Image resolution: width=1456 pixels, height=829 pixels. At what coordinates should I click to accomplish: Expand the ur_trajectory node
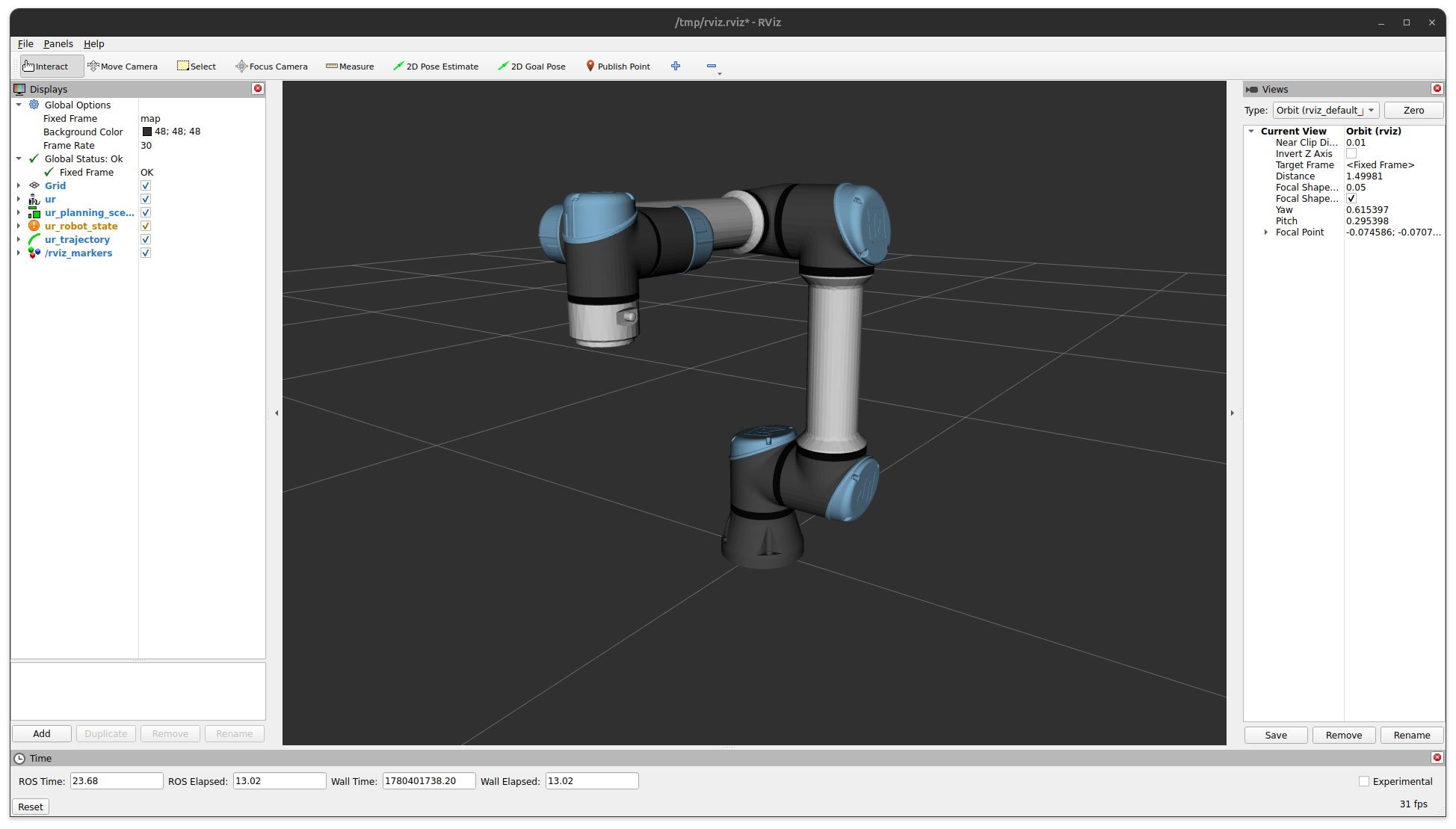tap(19, 239)
